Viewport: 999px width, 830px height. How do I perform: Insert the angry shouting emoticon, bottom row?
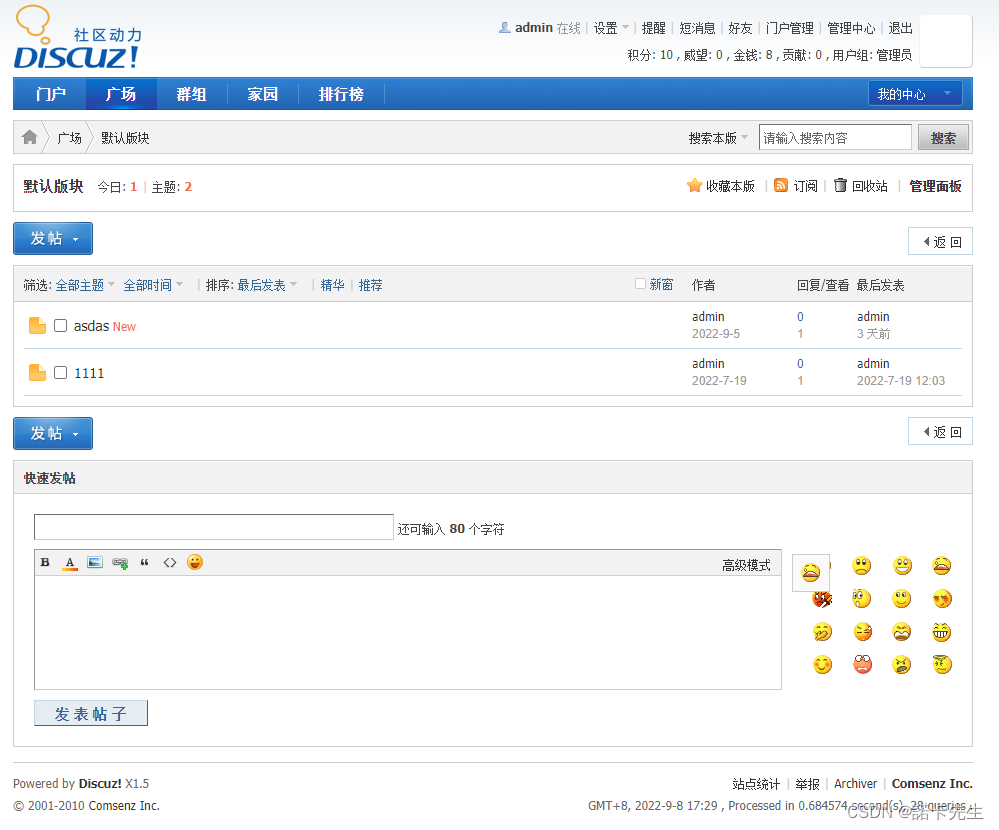point(902,665)
